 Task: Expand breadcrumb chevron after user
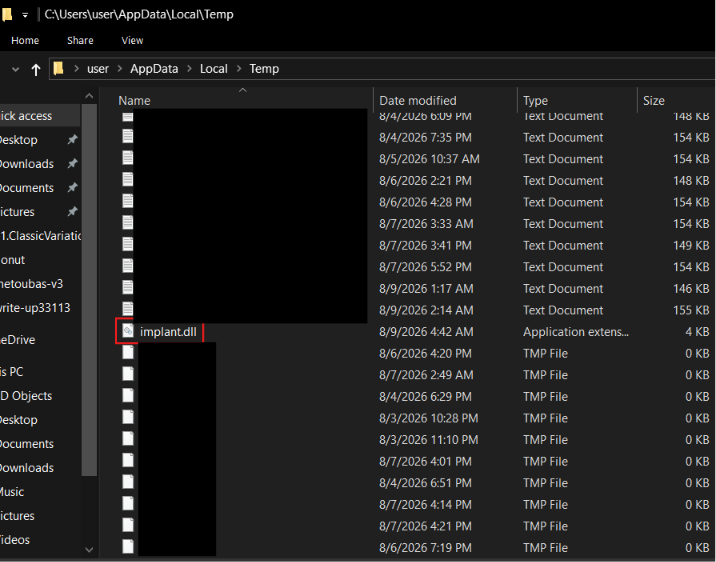tap(120, 69)
